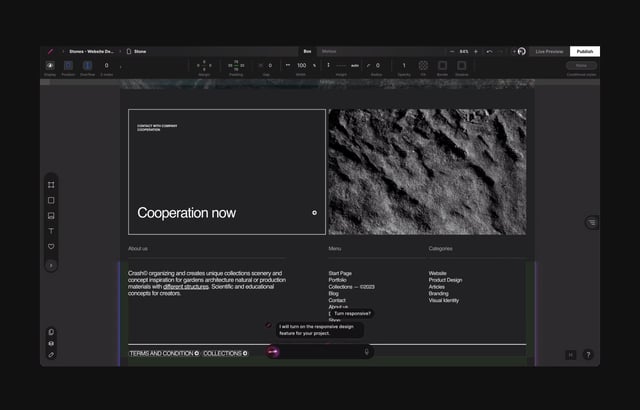Select the Stone page breadcrumb
The height and width of the screenshot is (410, 640).
pos(137,51)
